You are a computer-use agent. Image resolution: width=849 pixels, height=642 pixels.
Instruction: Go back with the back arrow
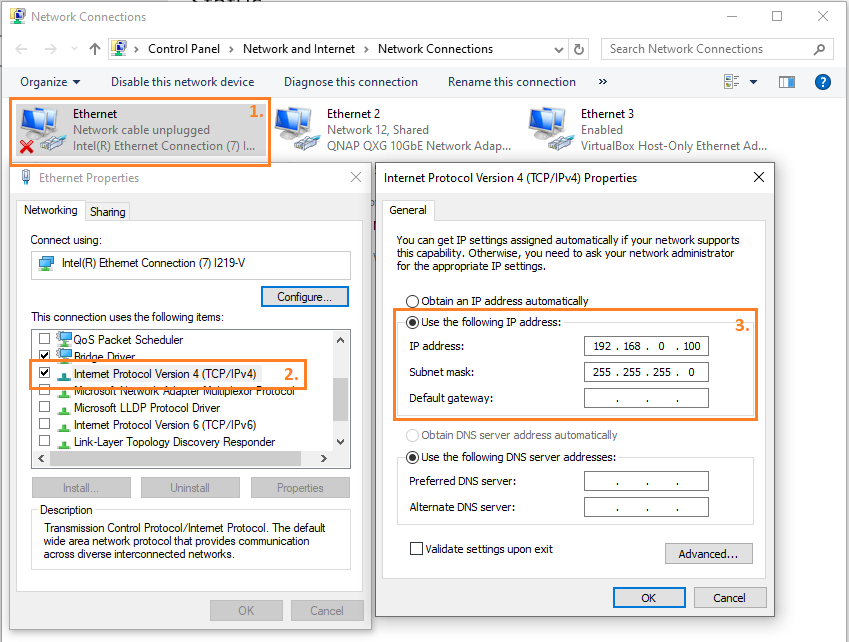(x=22, y=49)
